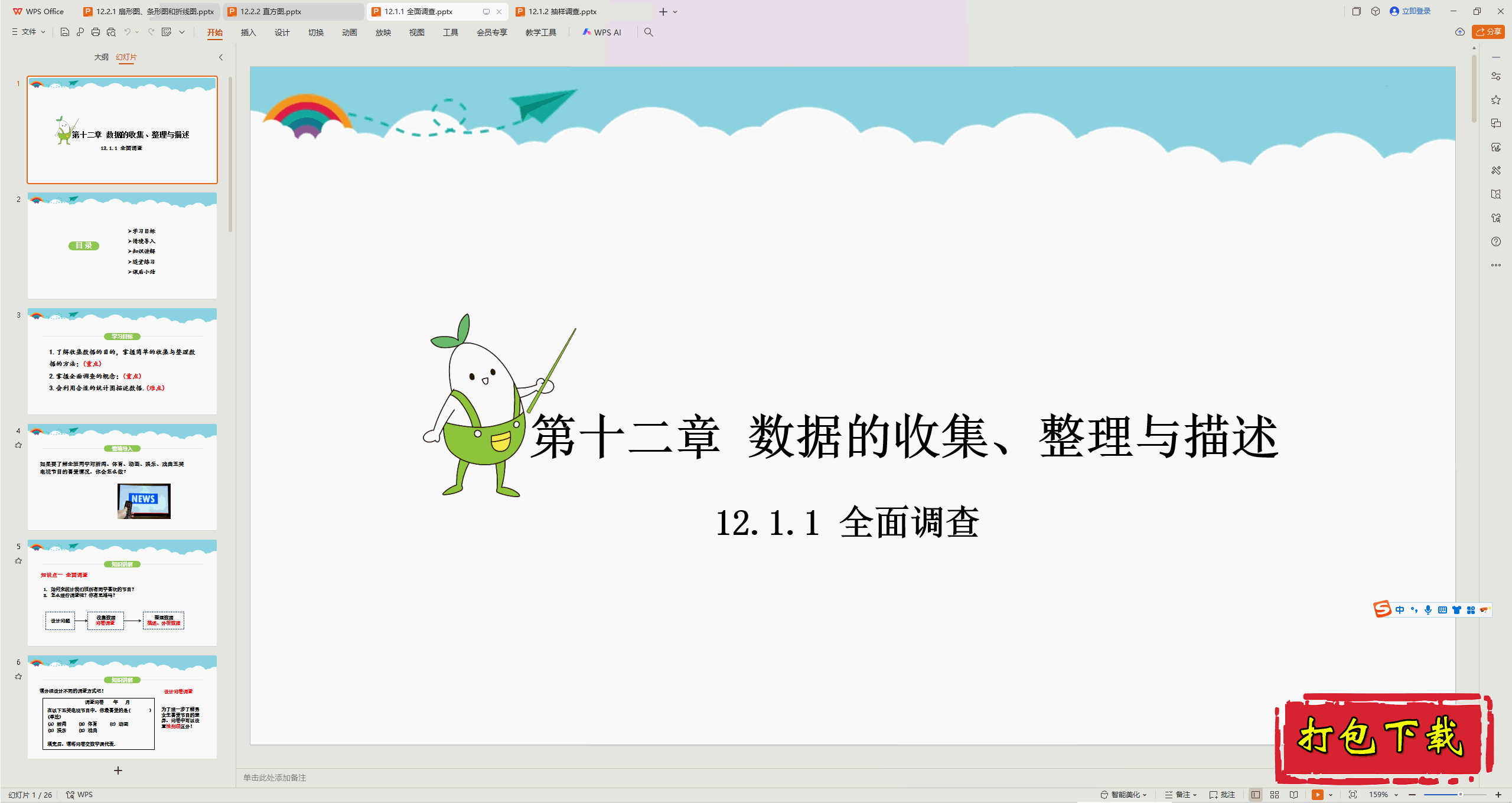
Task: Open the book search icon in right sidebar
Action: [x=1496, y=194]
